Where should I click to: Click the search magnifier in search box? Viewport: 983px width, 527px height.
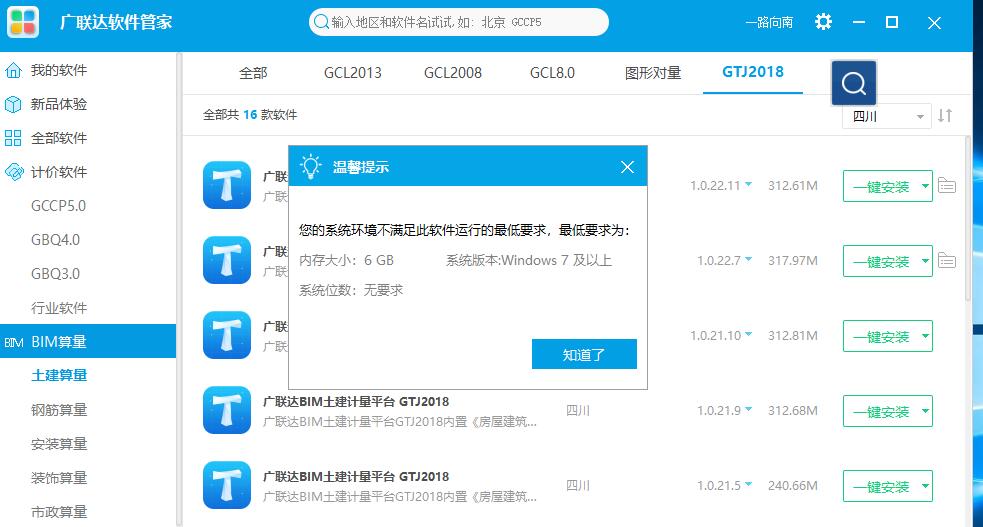[x=321, y=22]
